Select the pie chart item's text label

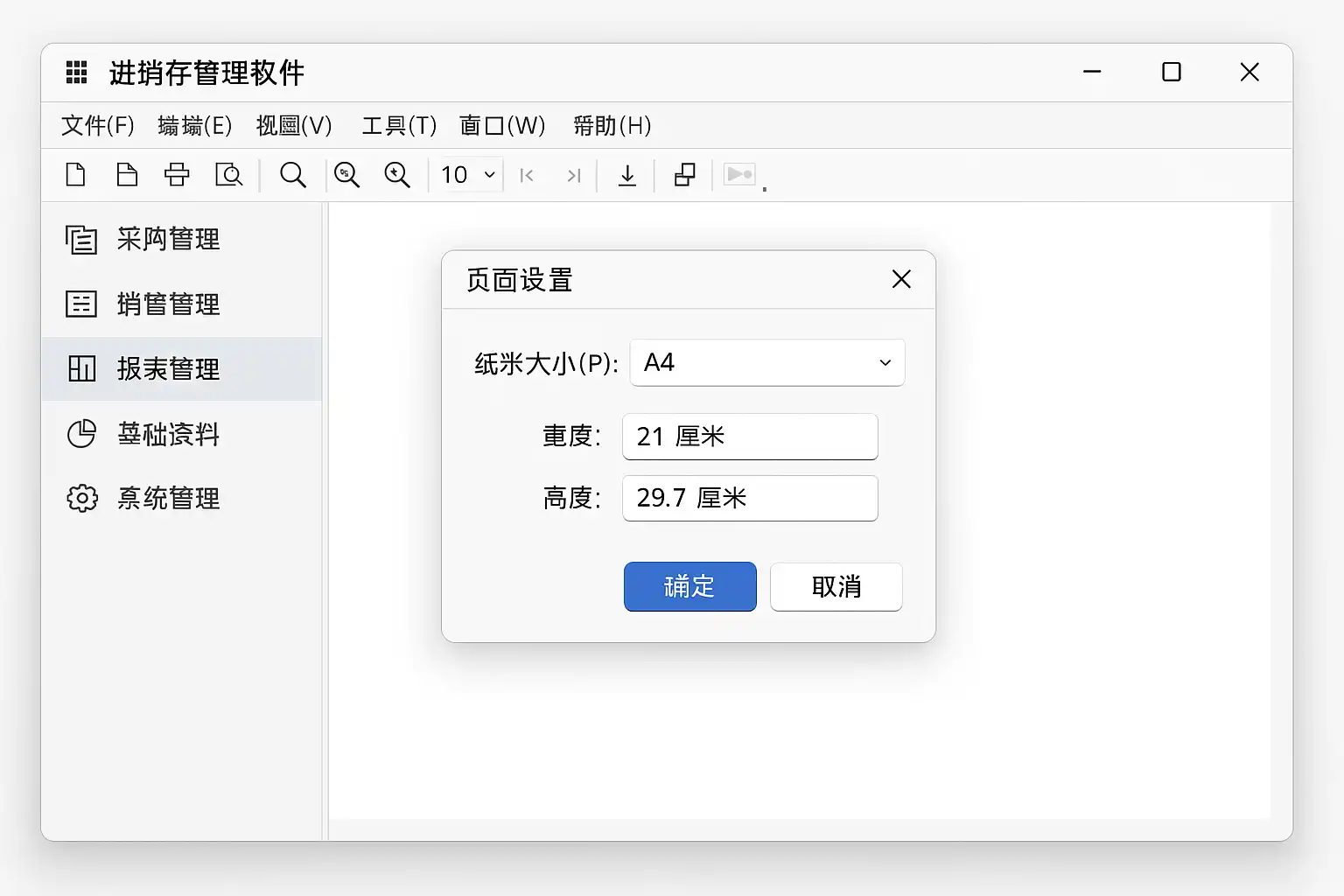[169, 433]
